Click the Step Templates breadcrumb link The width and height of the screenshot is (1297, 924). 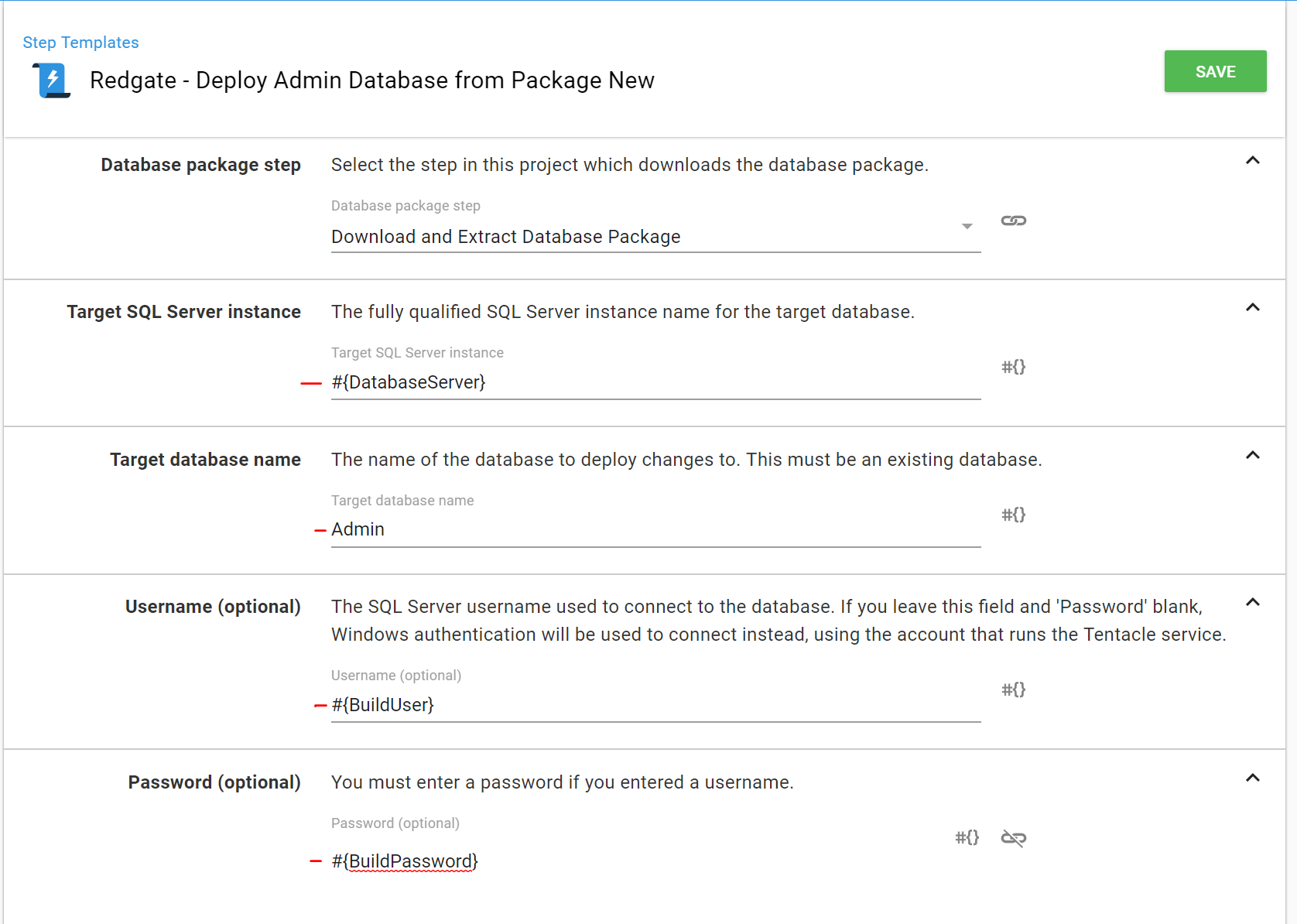pos(80,43)
